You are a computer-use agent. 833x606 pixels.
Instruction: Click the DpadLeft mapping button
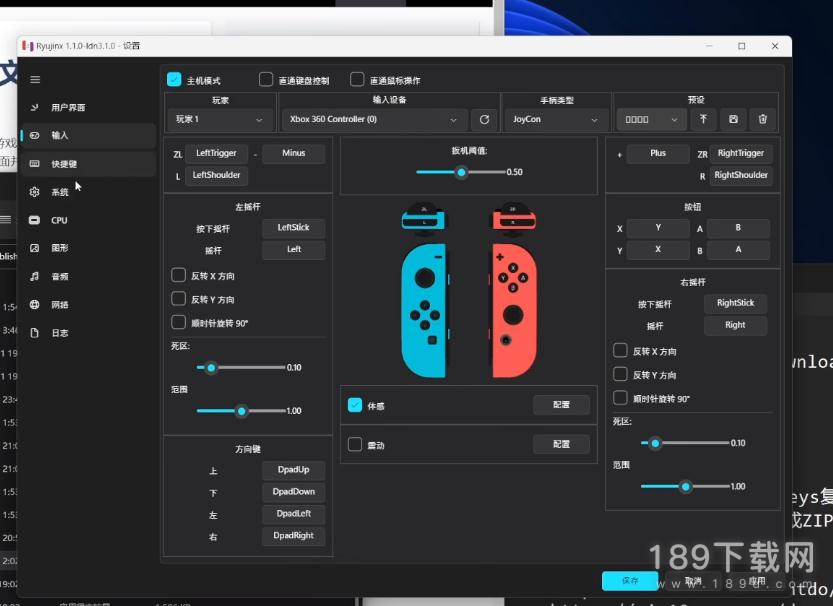click(x=293, y=514)
